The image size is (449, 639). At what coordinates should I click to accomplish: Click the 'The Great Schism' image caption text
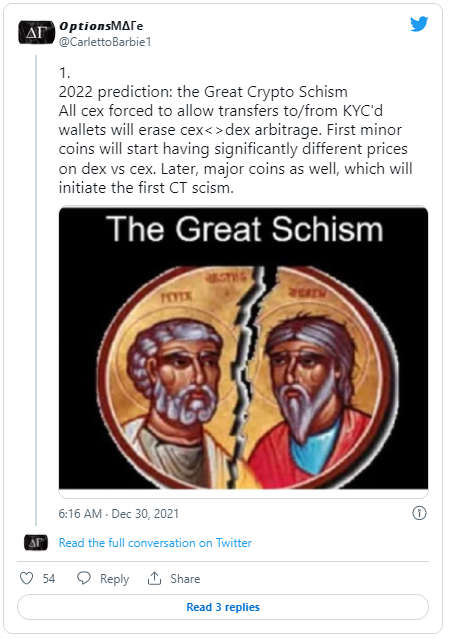pyautogui.click(x=244, y=229)
